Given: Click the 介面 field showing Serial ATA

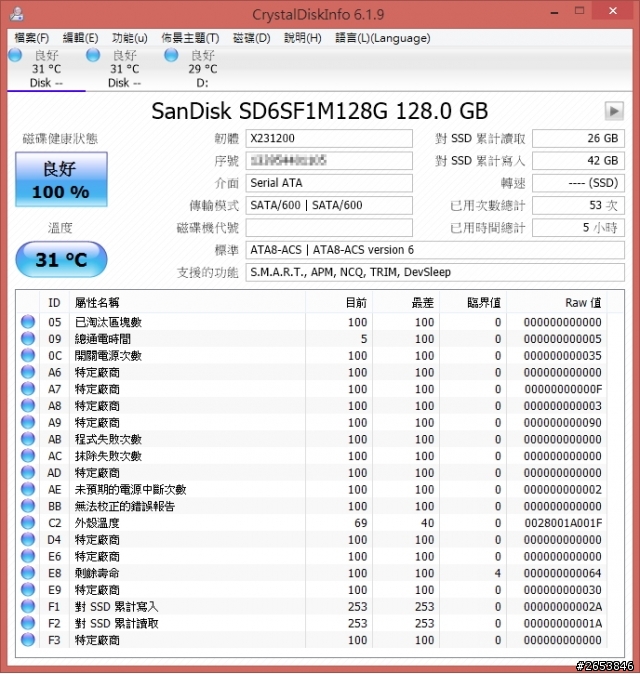Looking at the screenshot, I should click(329, 183).
